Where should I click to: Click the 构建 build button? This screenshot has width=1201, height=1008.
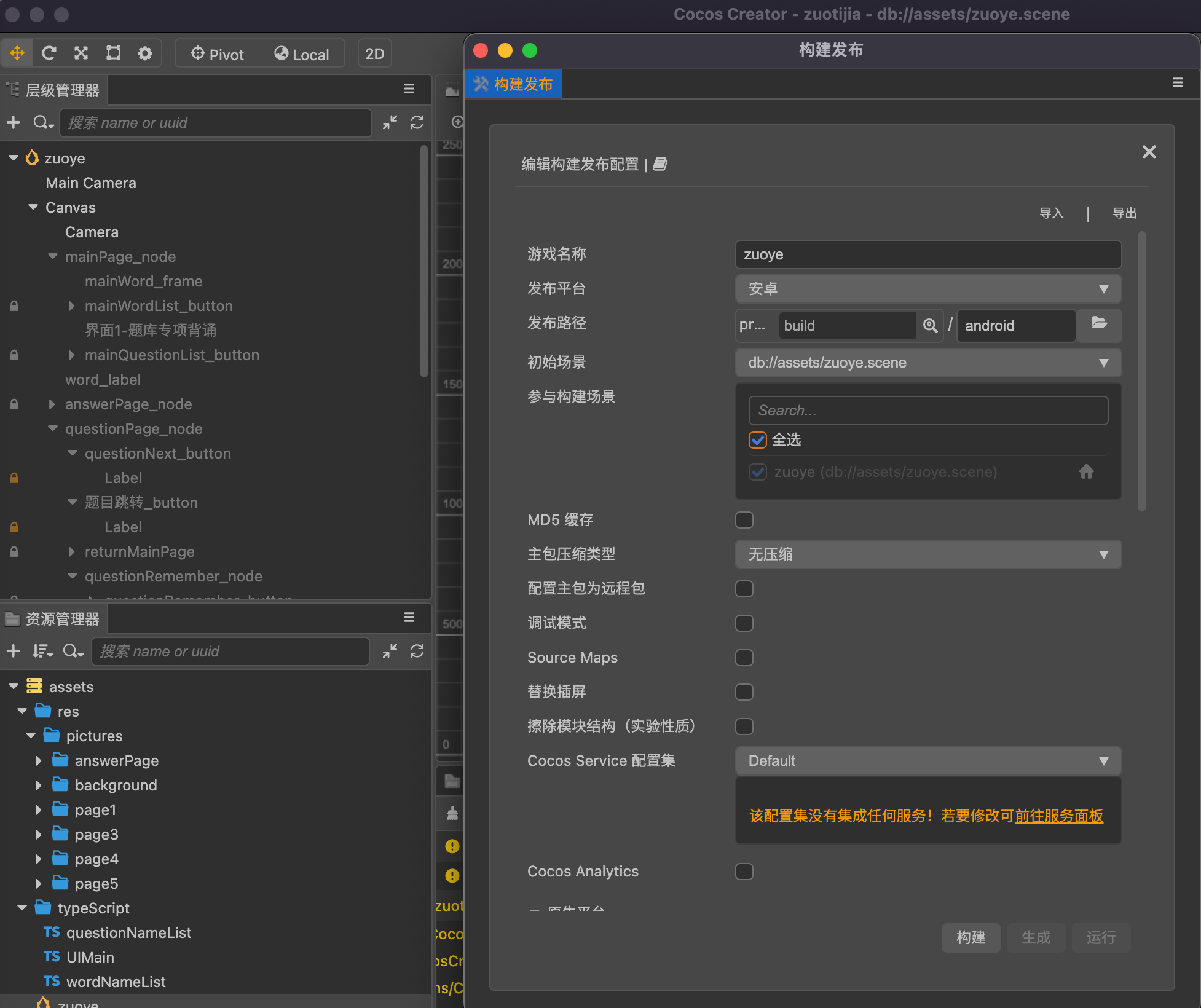[x=971, y=937]
